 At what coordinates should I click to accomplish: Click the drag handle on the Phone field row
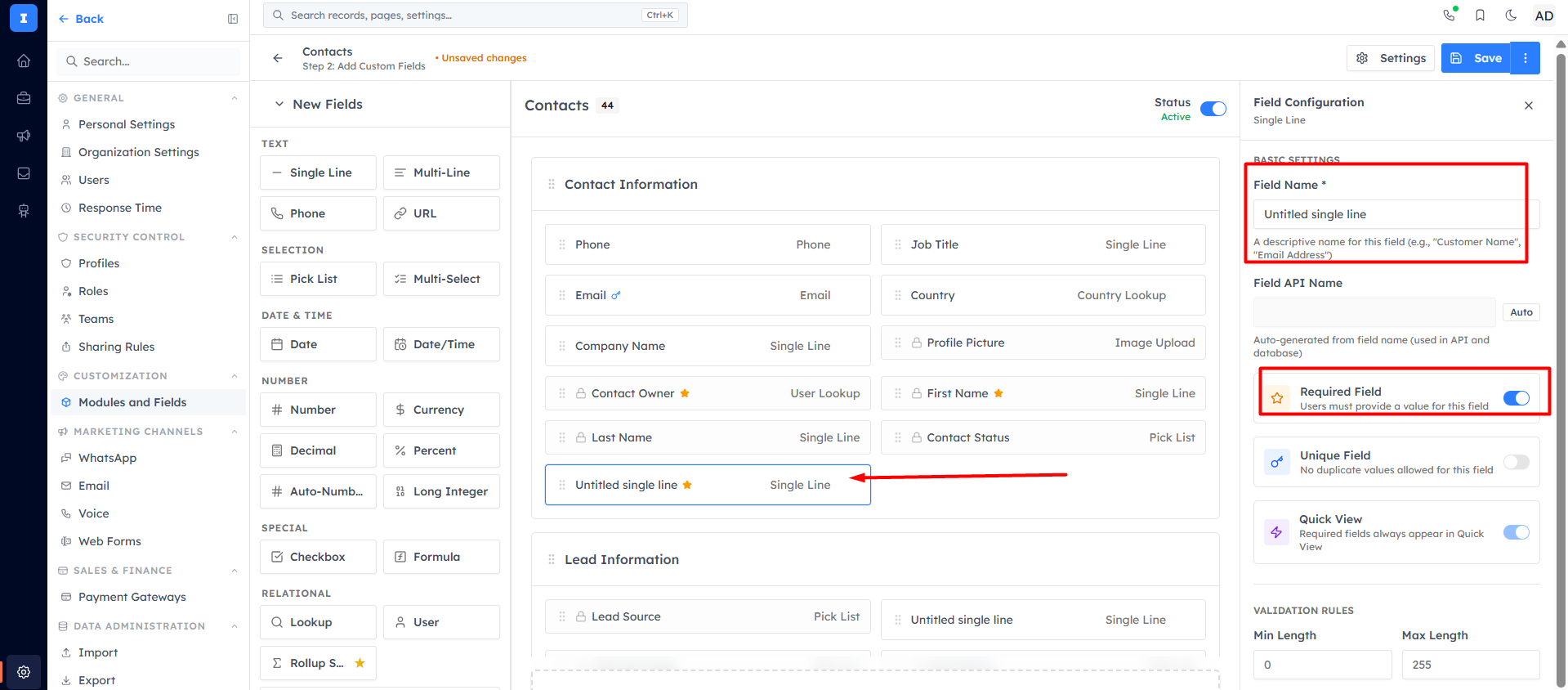(x=562, y=244)
